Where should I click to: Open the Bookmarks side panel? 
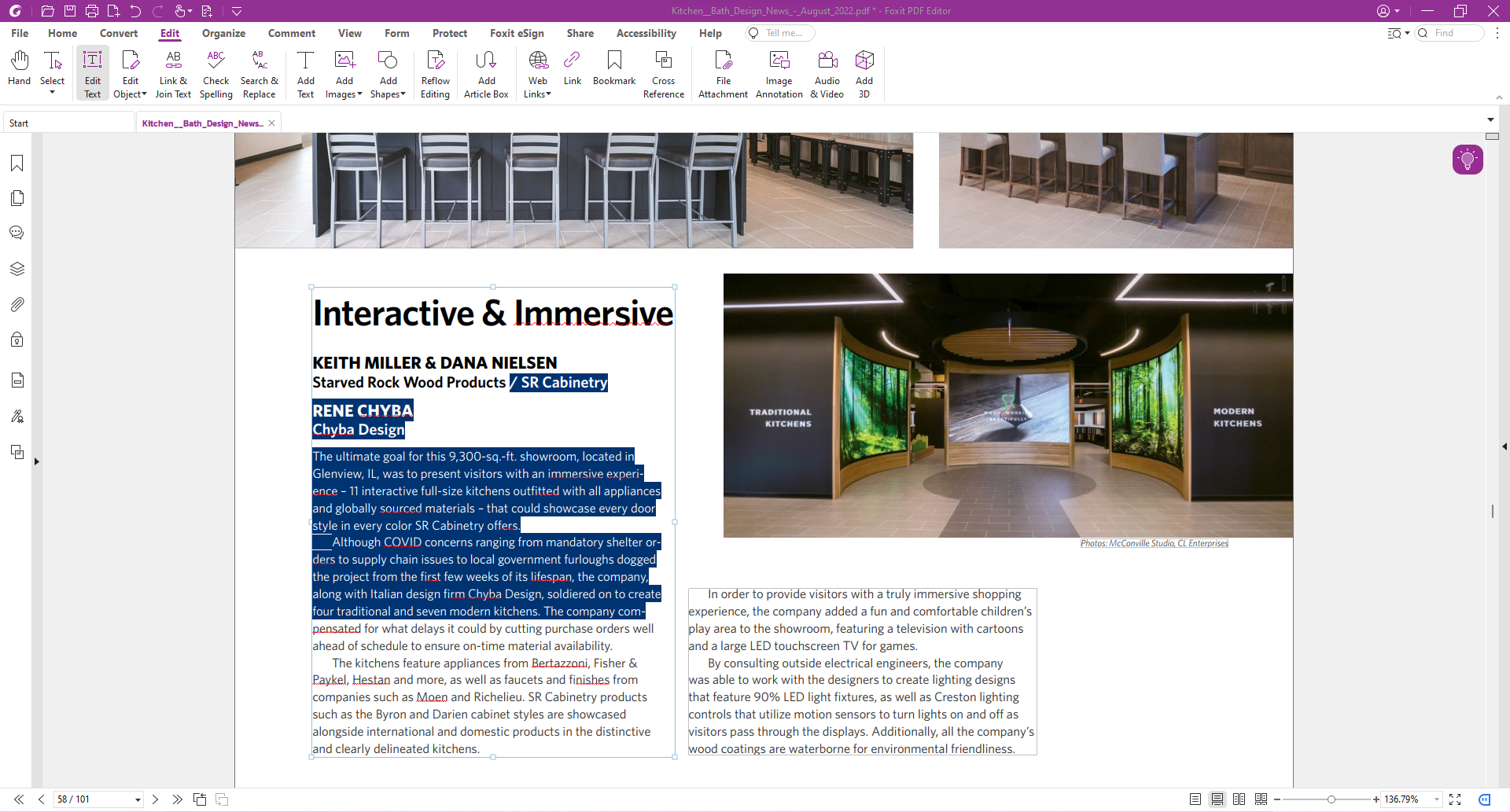click(17, 164)
